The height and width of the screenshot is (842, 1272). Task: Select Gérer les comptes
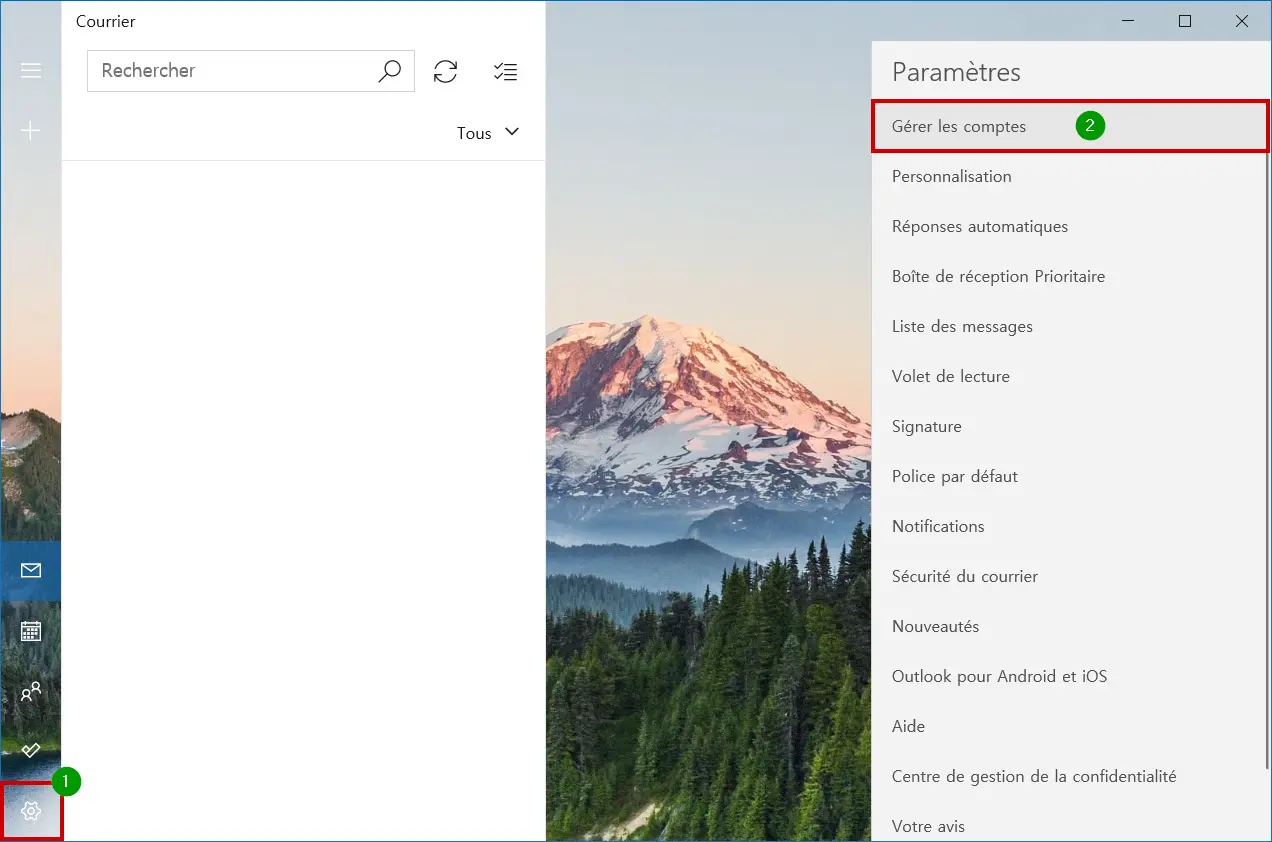click(959, 127)
